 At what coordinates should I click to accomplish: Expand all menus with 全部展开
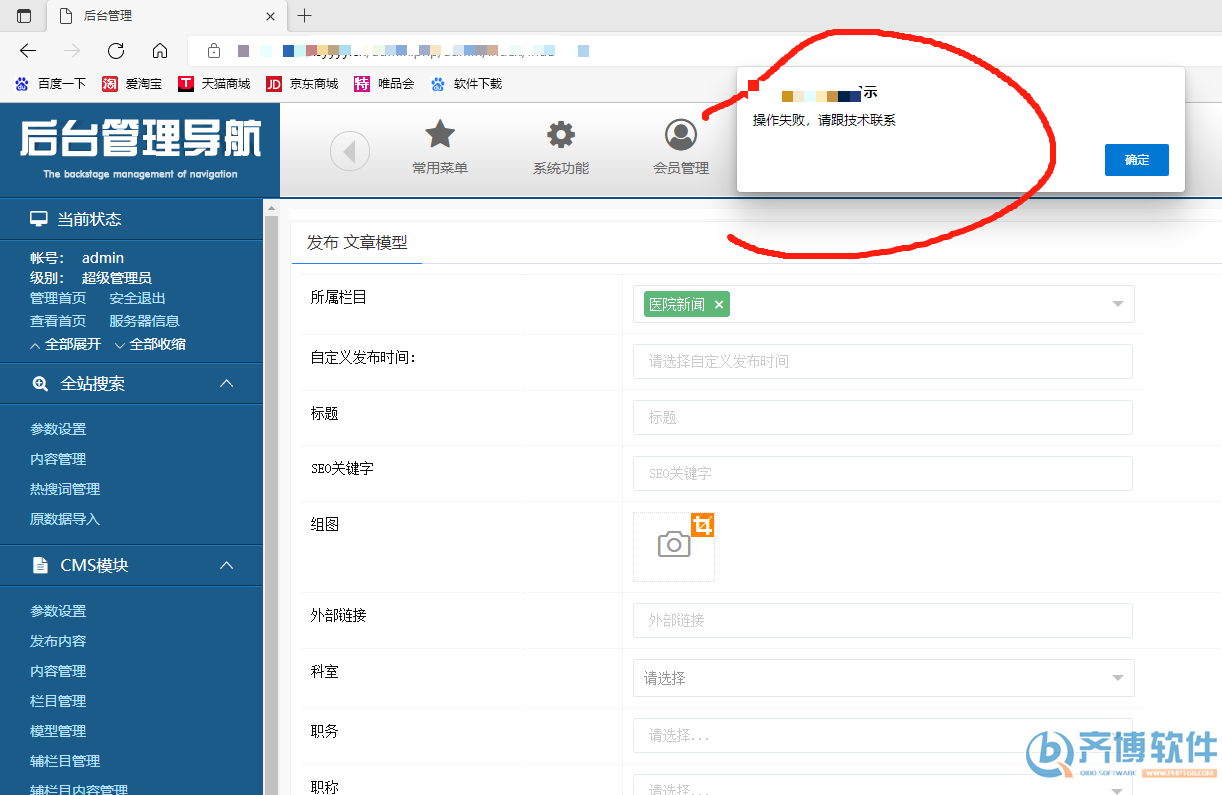[x=66, y=344]
